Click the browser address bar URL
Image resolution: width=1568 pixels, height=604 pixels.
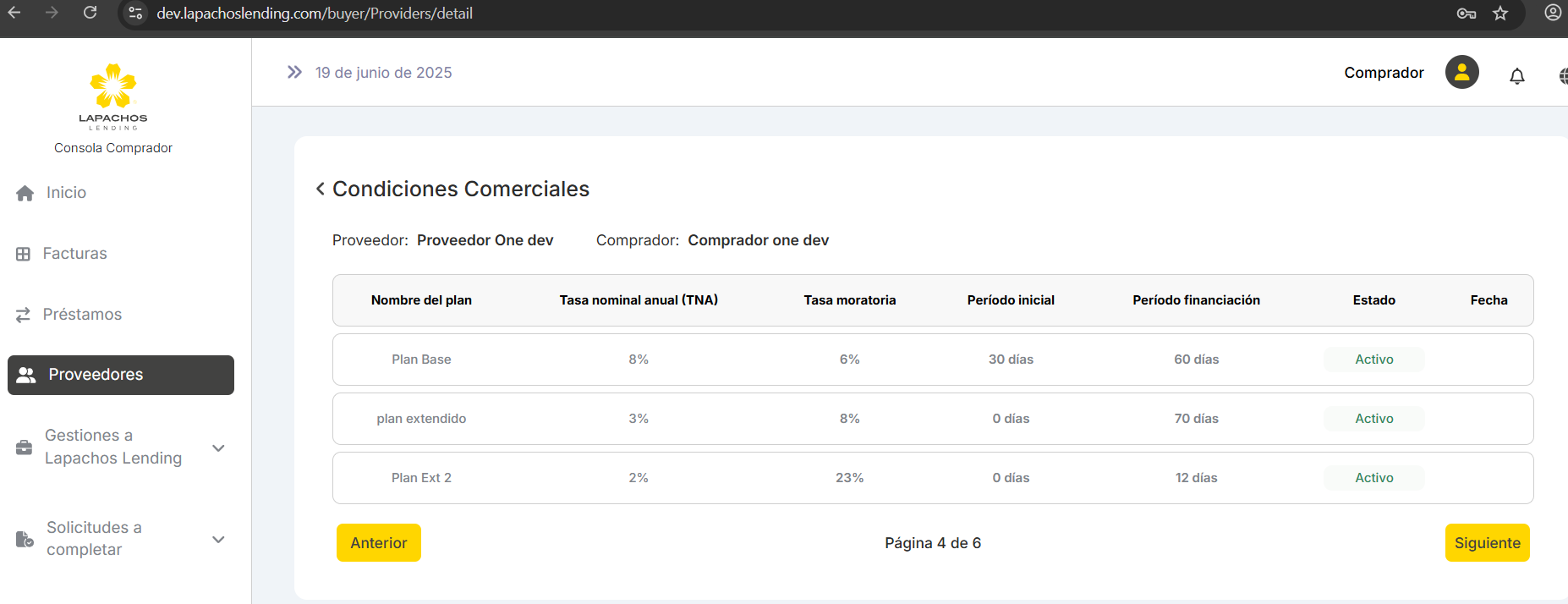315,14
